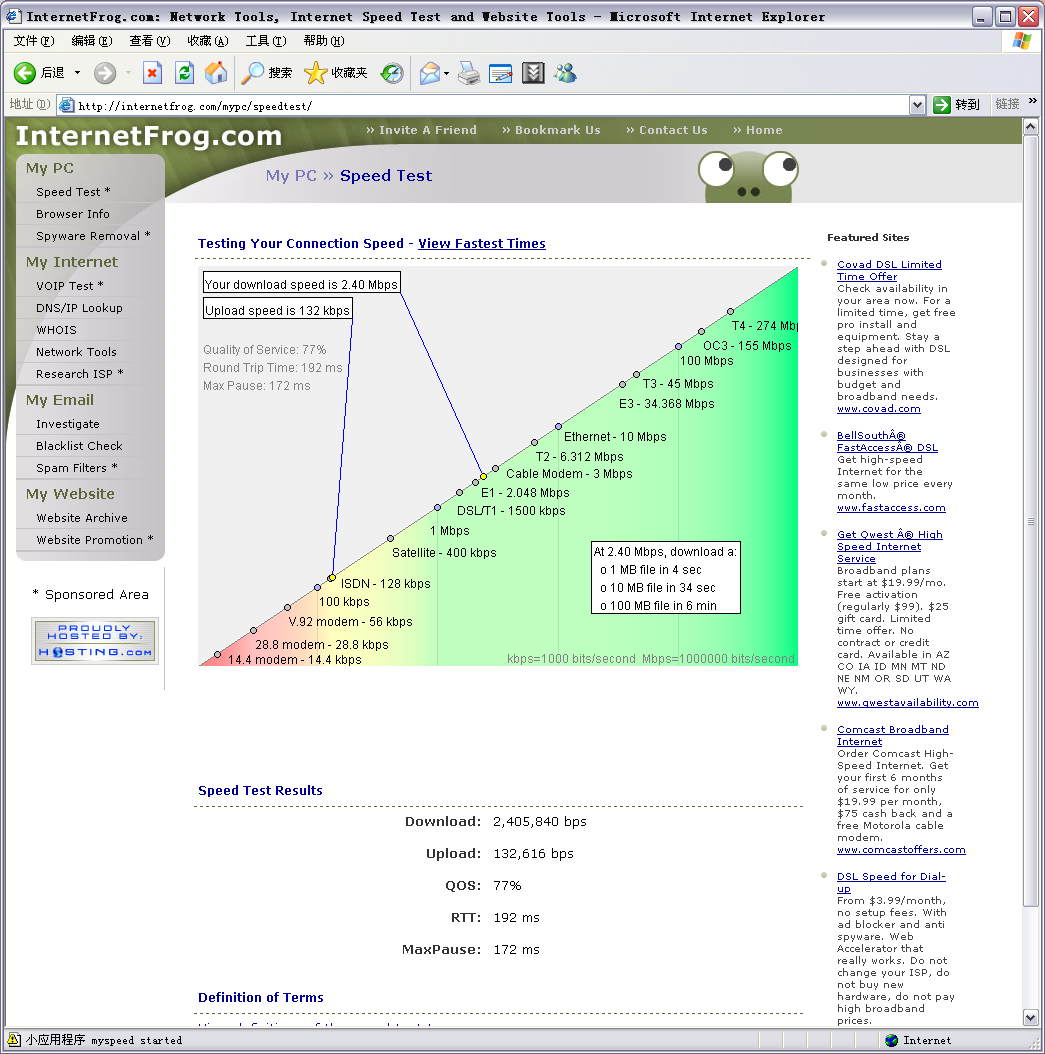Expand the Links toolbar chevron
Image resolution: width=1045 pixels, height=1054 pixels.
tap(1033, 101)
